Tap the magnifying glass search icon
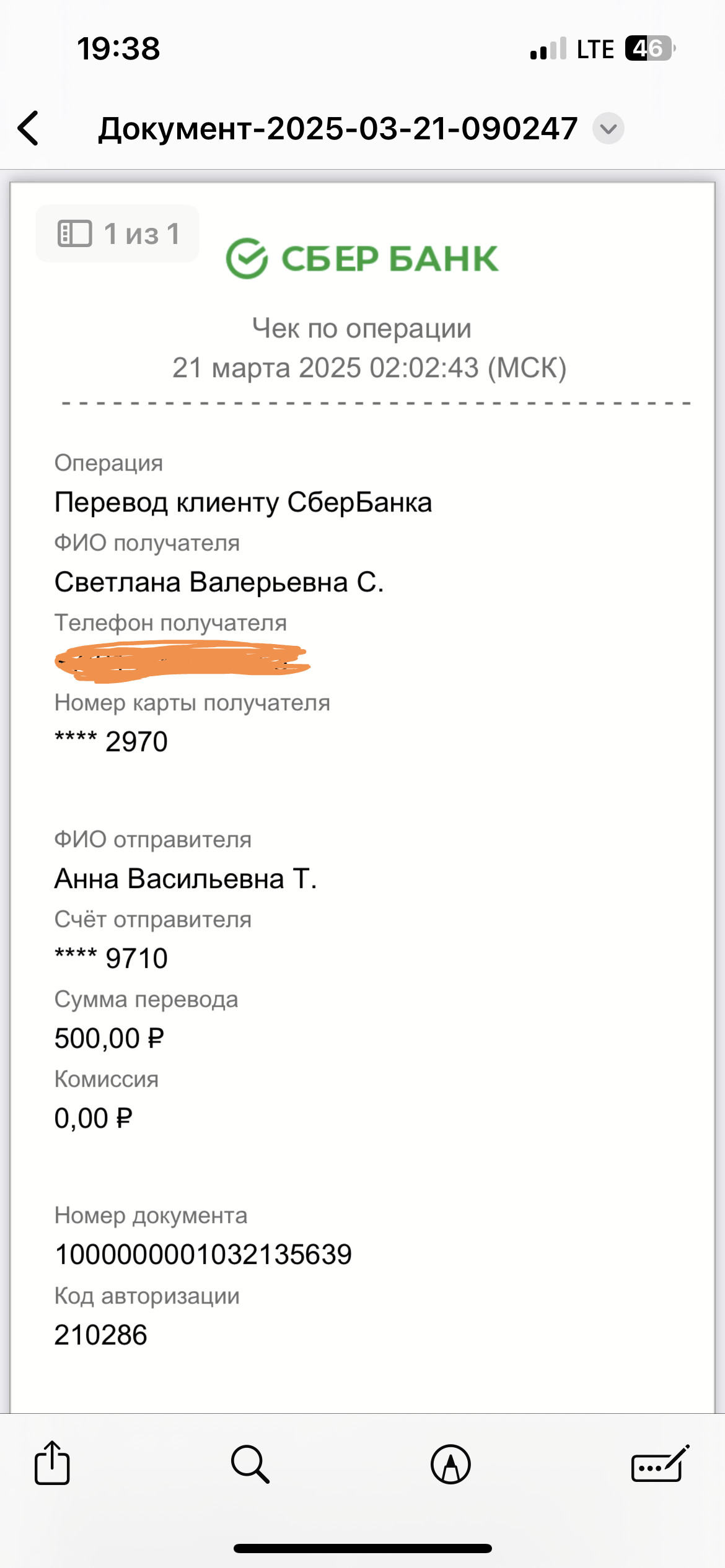Viewport: 725px width, 1568px height. tap(250, 1464)
